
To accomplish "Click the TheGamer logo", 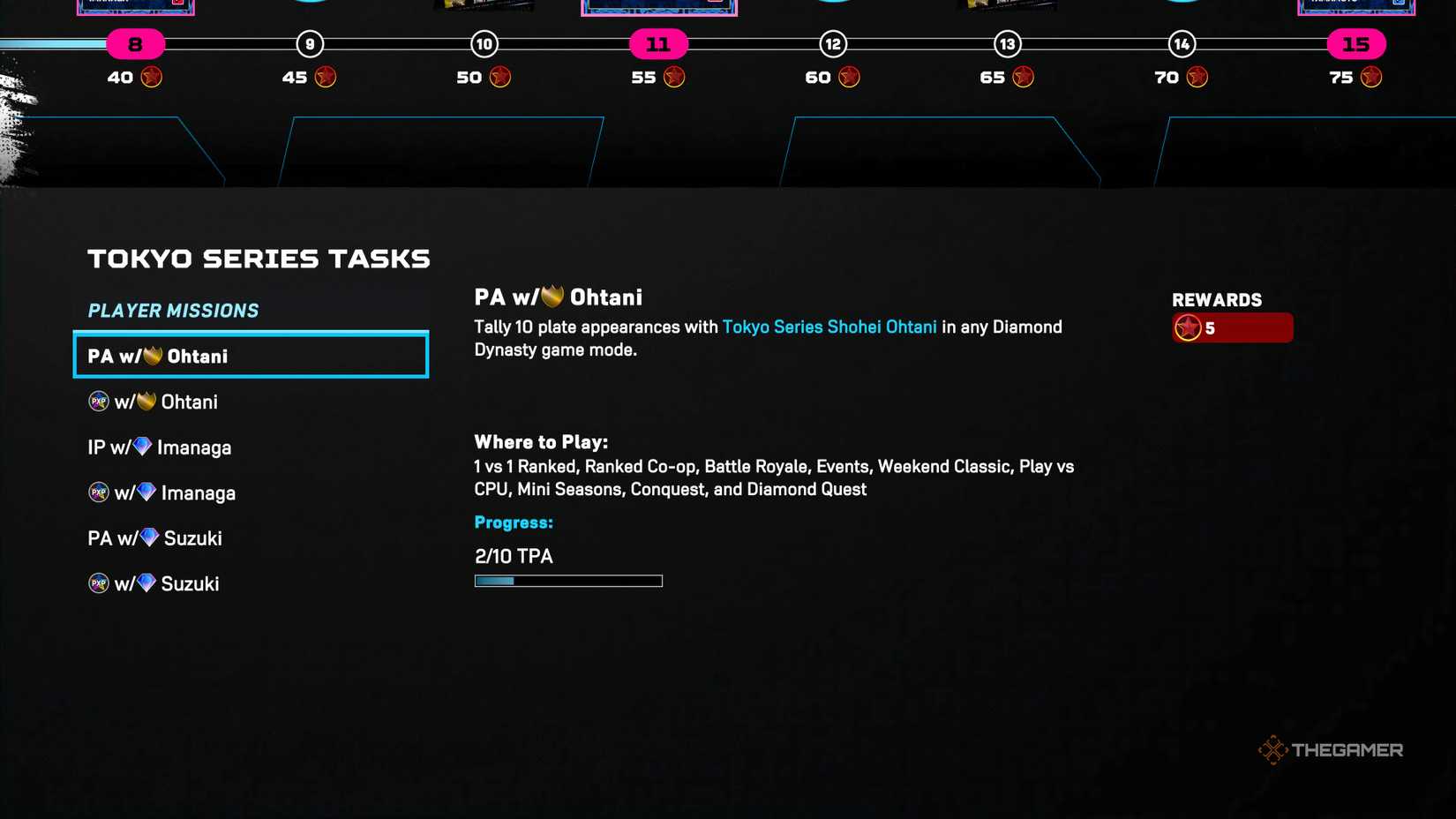I will click(1331, 749).
